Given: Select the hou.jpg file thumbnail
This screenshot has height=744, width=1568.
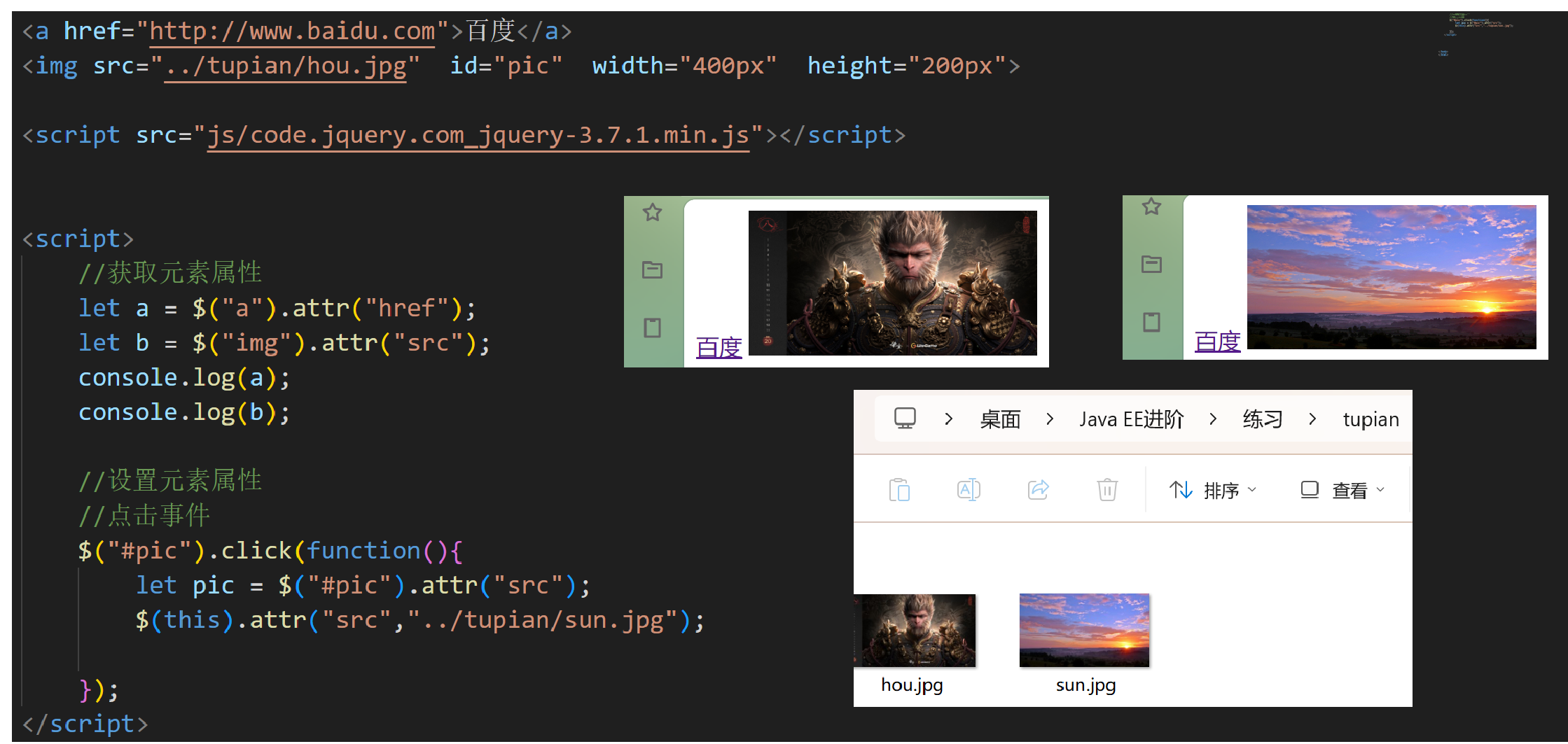Looking at the screenshot, I should pyautogui.click(x=915, y=630).
